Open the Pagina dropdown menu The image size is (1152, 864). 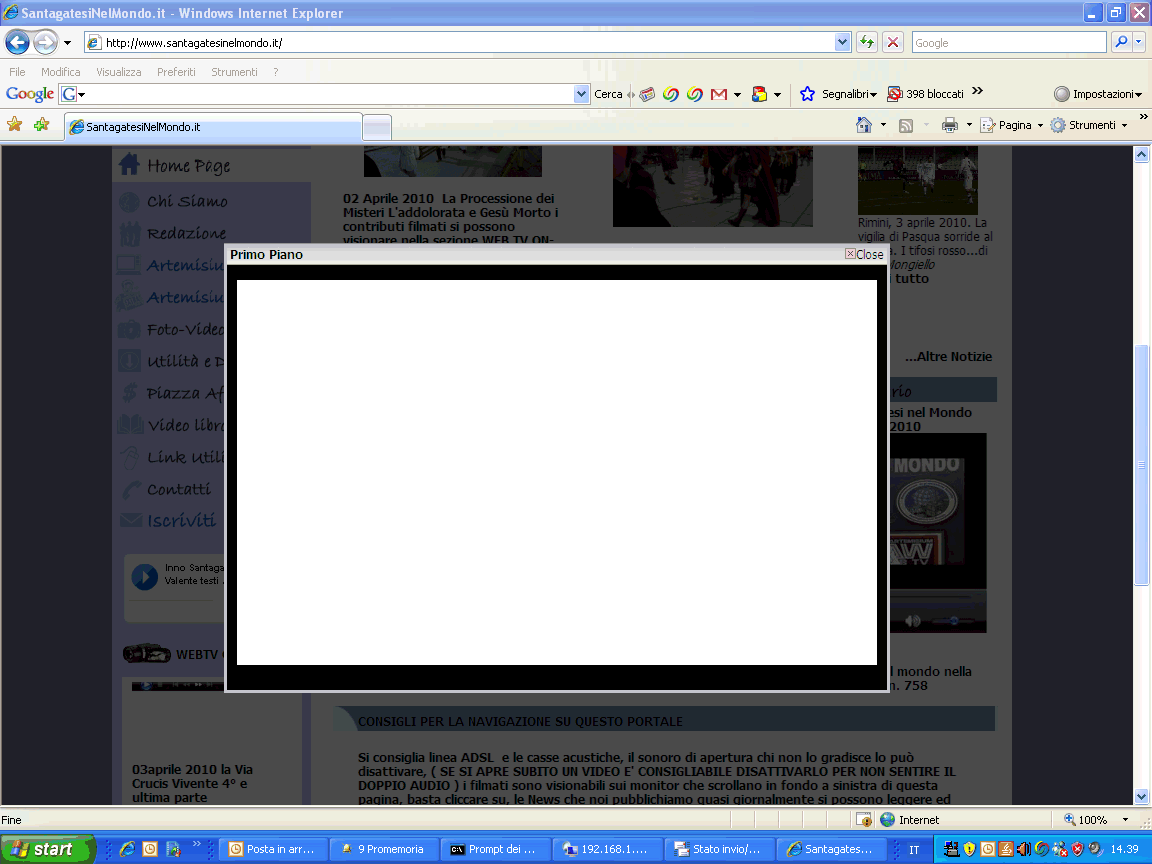pyautogui.click(x=1014, y=125)
